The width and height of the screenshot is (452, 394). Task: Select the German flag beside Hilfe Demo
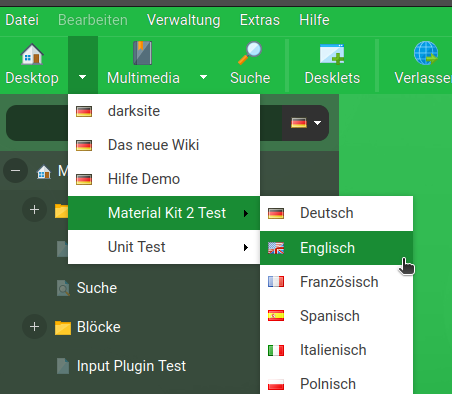(84, 179)
